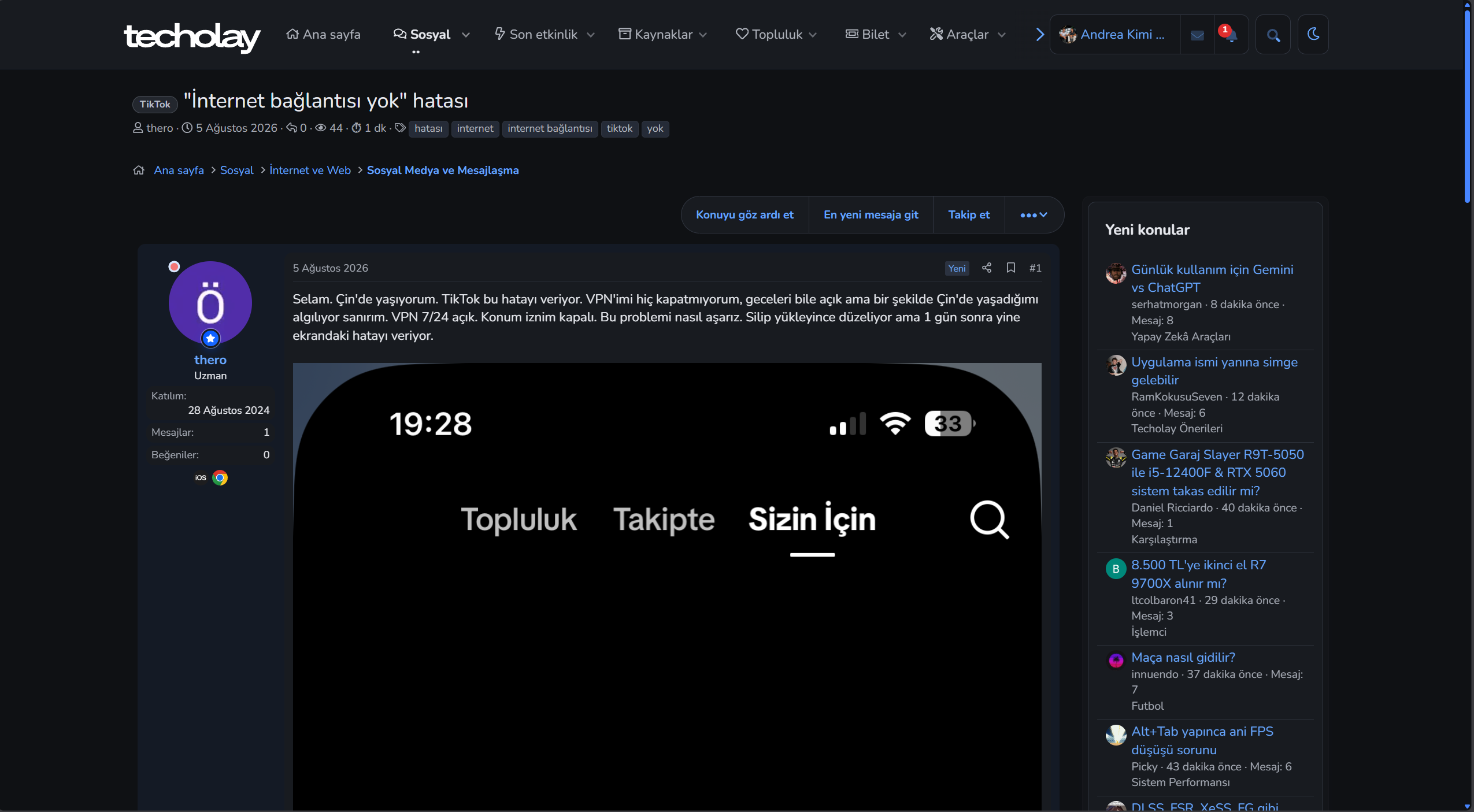Click the iOS icon under profile stats
1474x812 pixels.
click(x=201, y=477)
